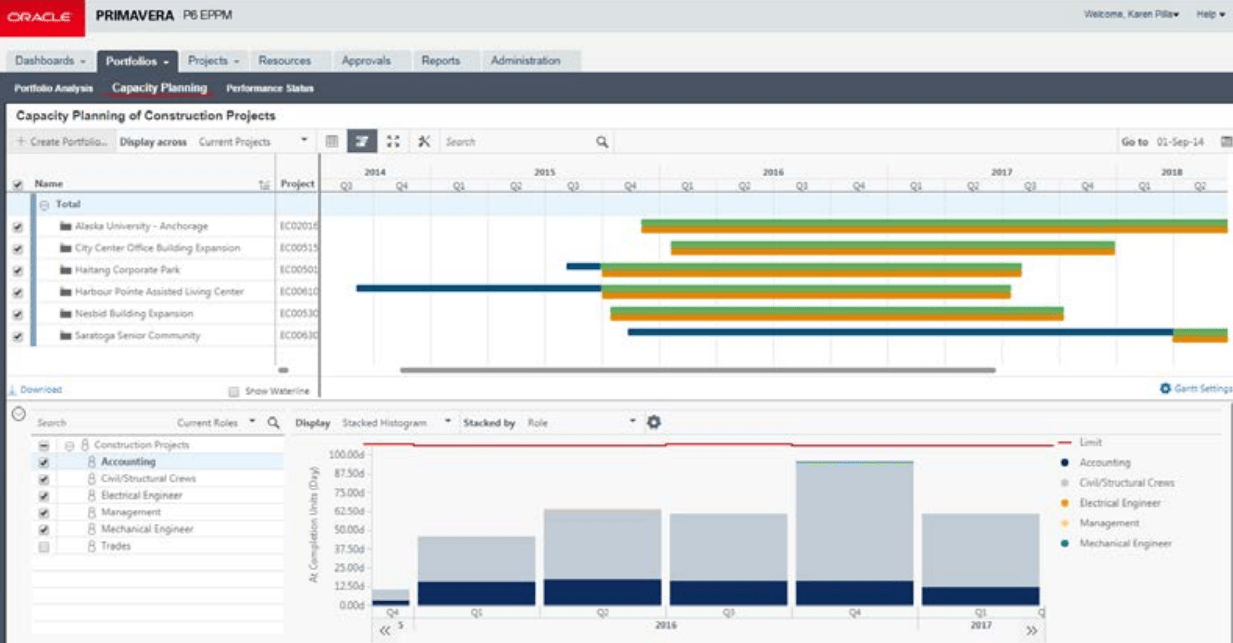Click the Oracle logo
The image size is (1233, 643).
(x=42, y=17)
